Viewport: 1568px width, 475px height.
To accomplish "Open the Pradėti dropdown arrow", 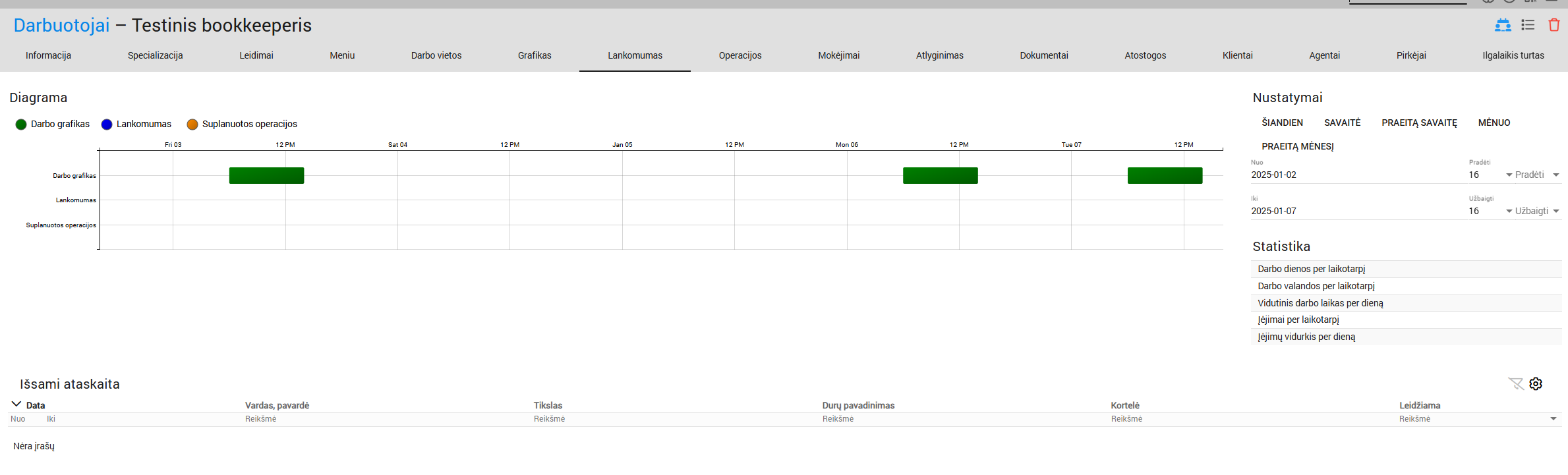I will [1556, 175].
